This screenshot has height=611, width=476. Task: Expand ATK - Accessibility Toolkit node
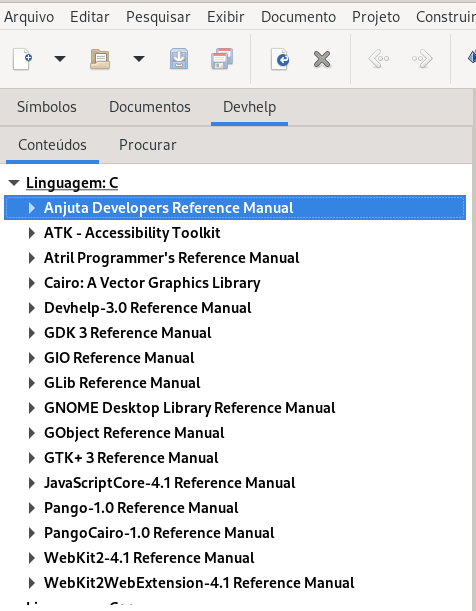tap(32, 233)
